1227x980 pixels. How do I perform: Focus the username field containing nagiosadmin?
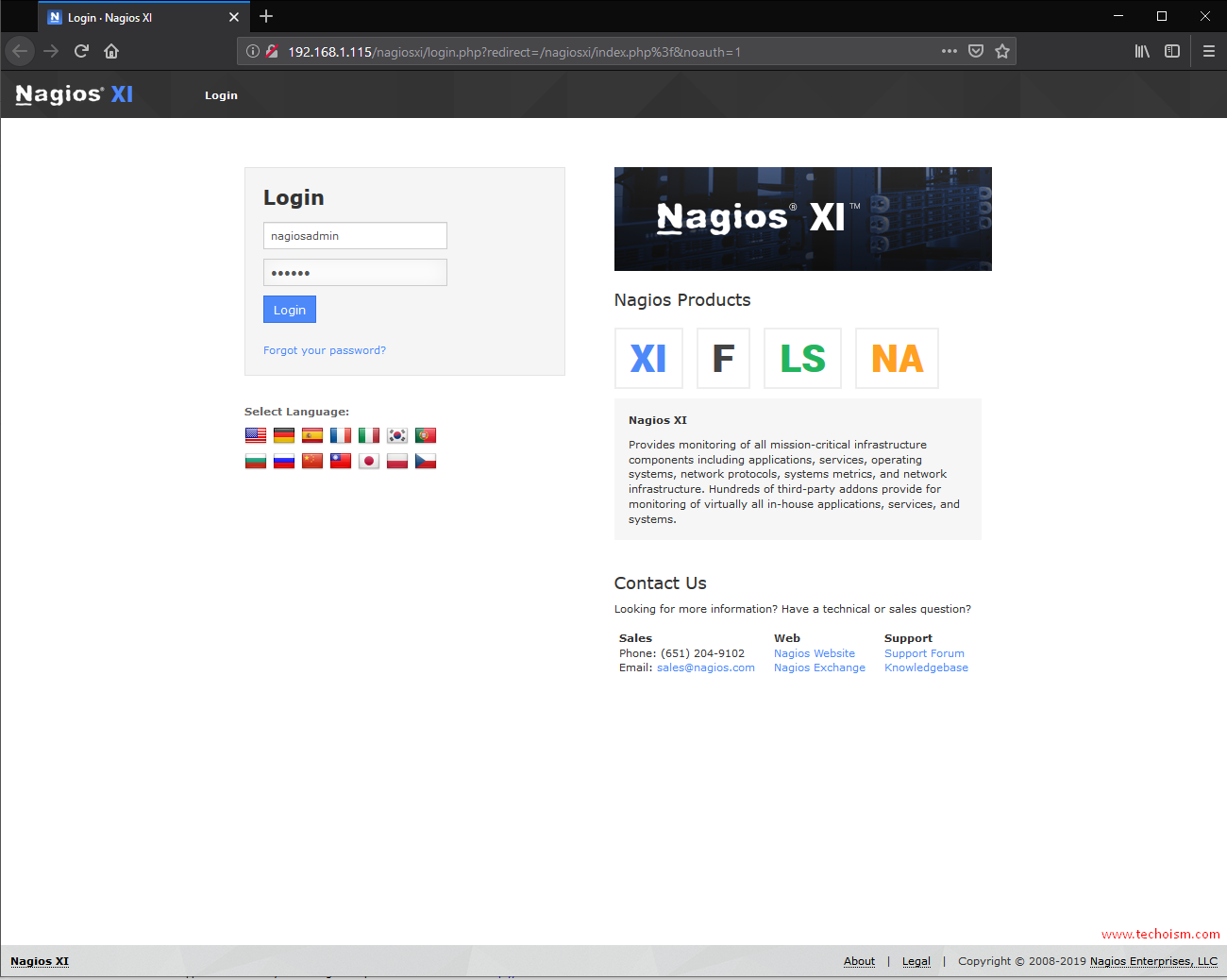point(355,236)
